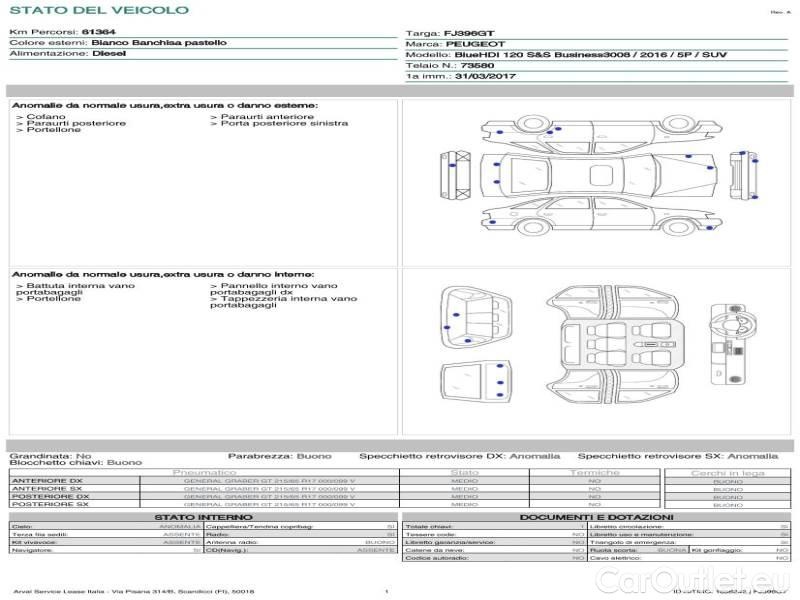This screenshot has width=800, height=600.
Task: Click the Navigatore row label
Action: point(32,551)
